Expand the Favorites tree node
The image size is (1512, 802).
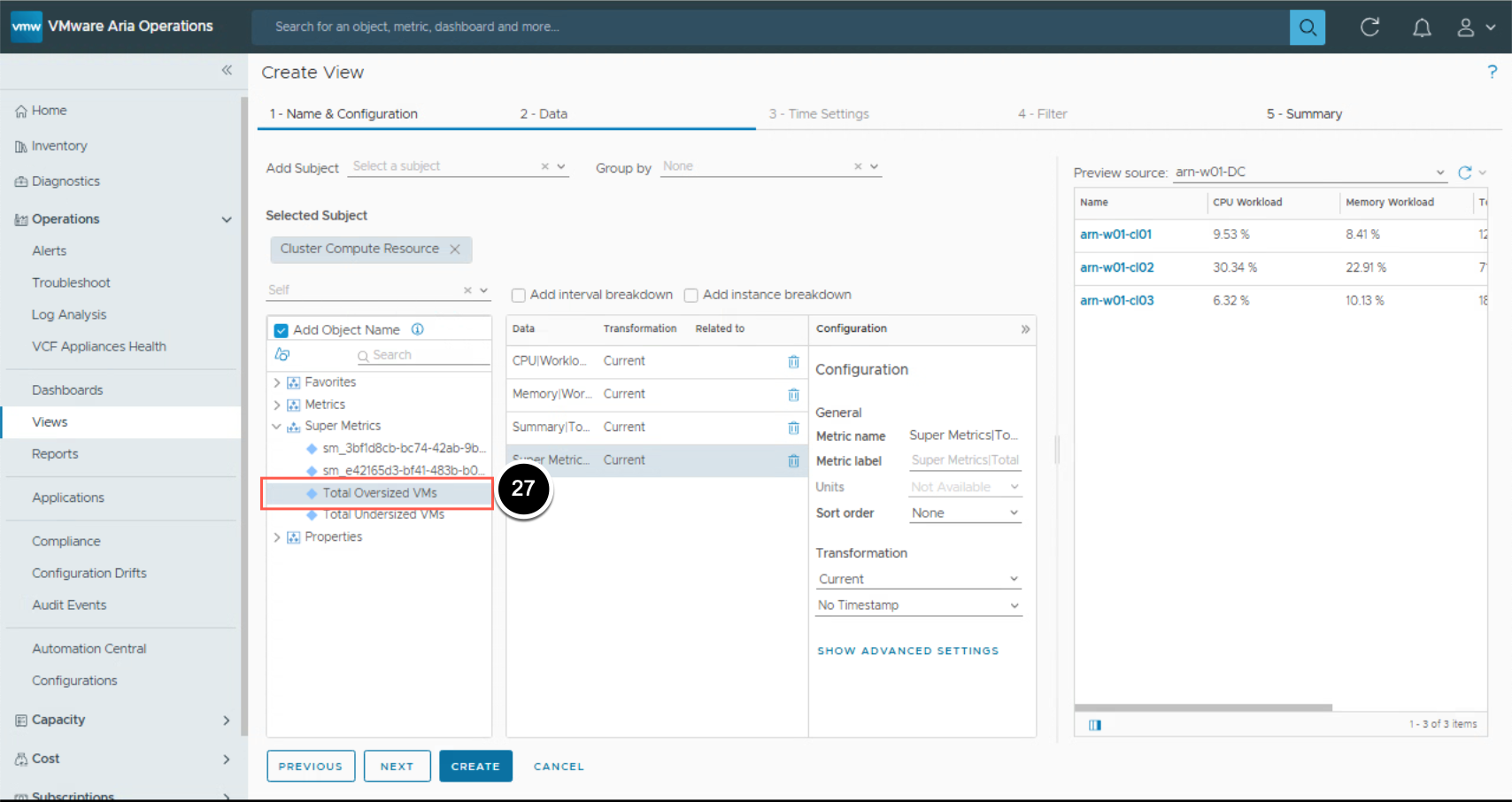coord(277,382)
